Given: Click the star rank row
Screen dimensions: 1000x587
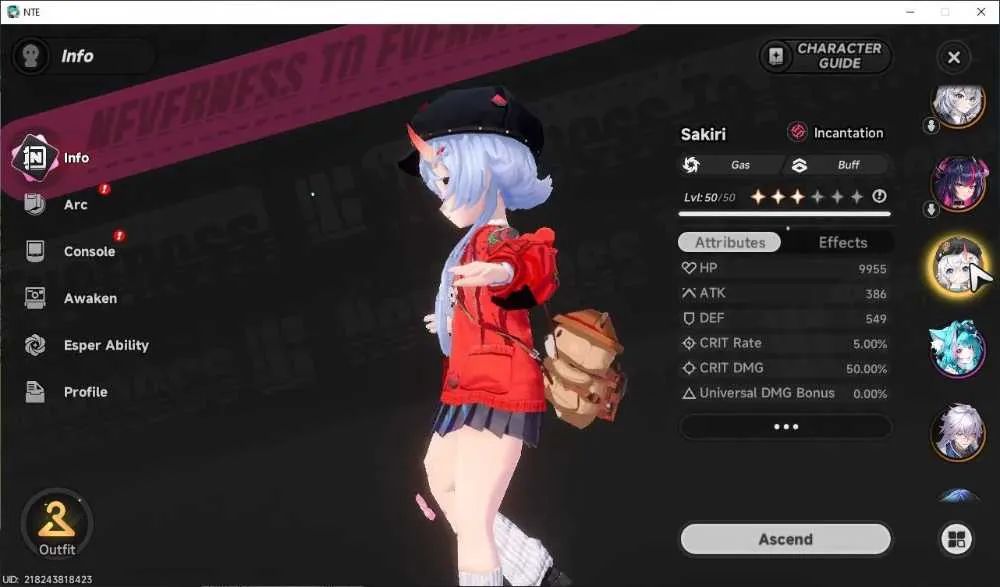Looking at the screenshot, I should (x=807, y=197).
